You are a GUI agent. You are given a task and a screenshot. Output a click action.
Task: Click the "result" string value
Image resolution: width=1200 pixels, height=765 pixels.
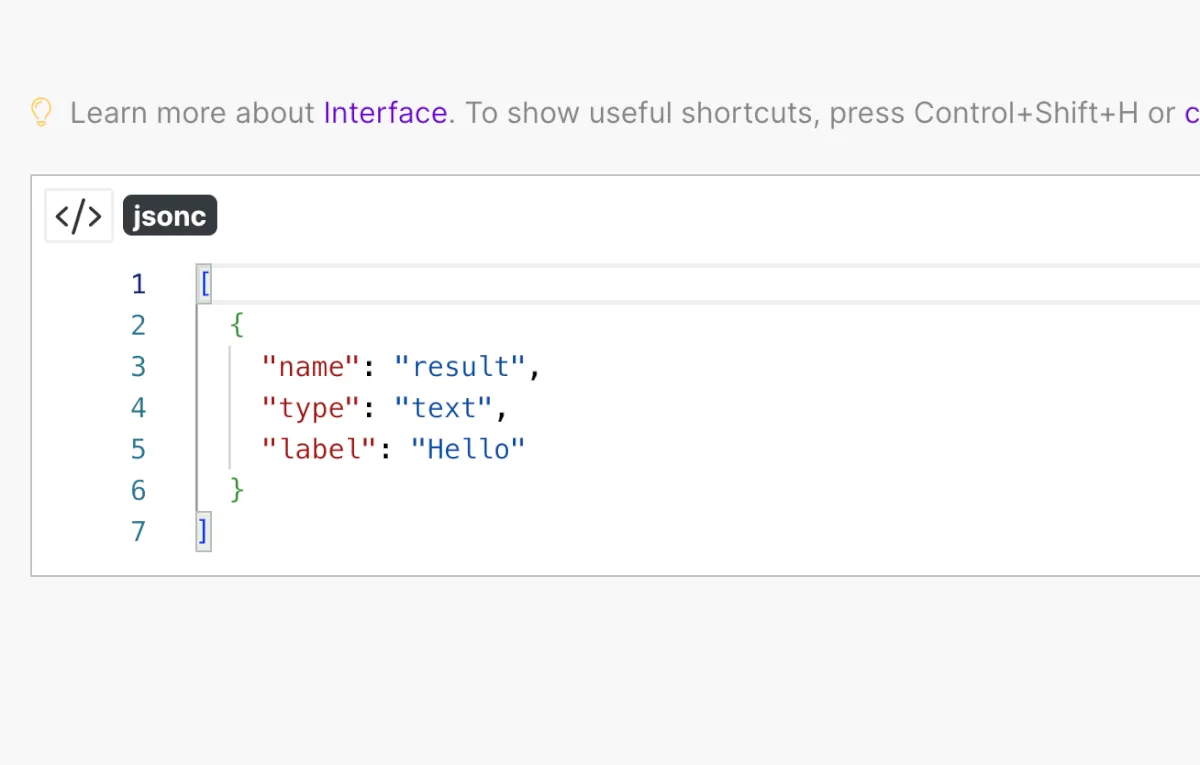460,367
